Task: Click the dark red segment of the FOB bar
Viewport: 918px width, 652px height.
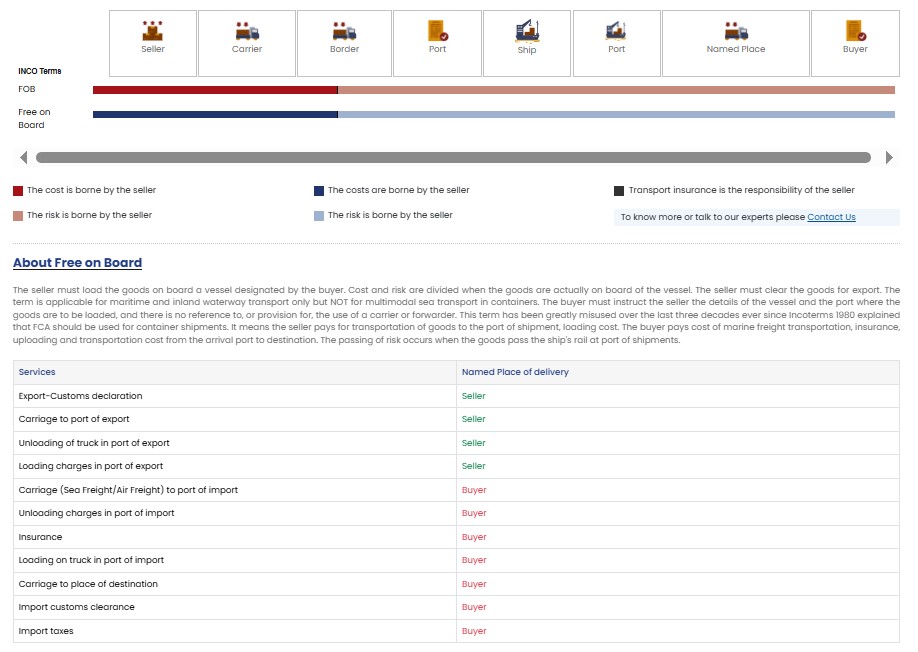Action: coord(215,90)
